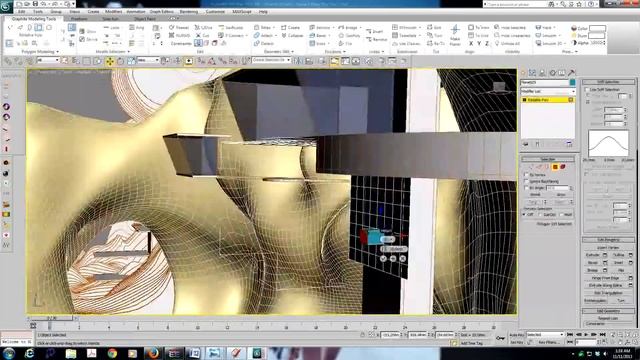Enable Use Soft Selection checkbox
This screenshot has width=640, height=360.
[x=587, y=89]
